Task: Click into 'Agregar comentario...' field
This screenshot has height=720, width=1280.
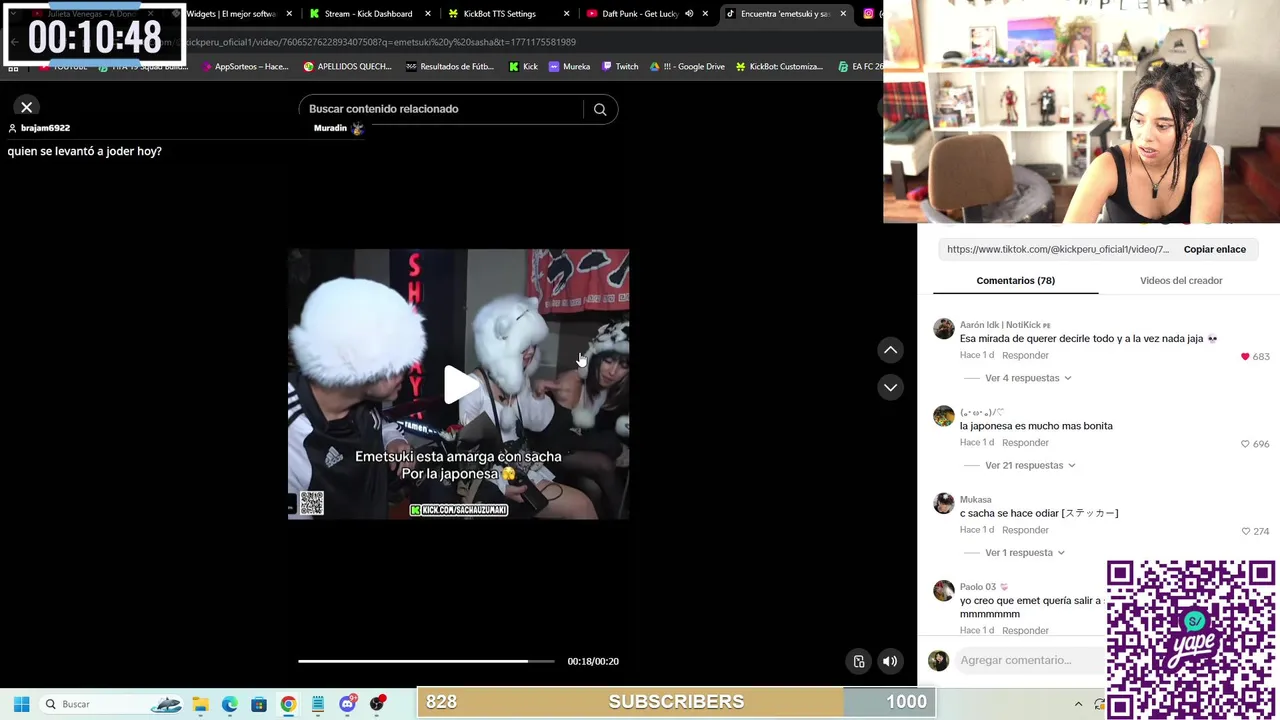Action: pyautogui.click(x=1030, y=660)
